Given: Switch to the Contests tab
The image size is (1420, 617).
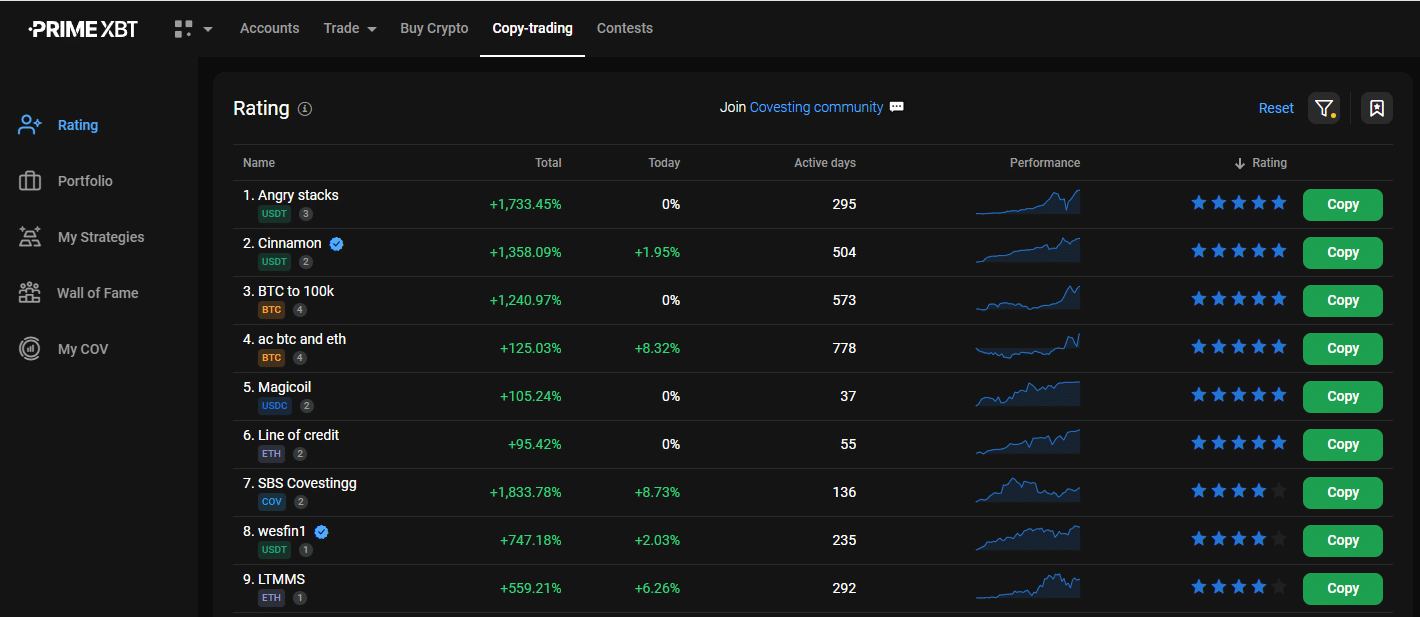Looking at the screenshot, I should (x=624, y=28).
